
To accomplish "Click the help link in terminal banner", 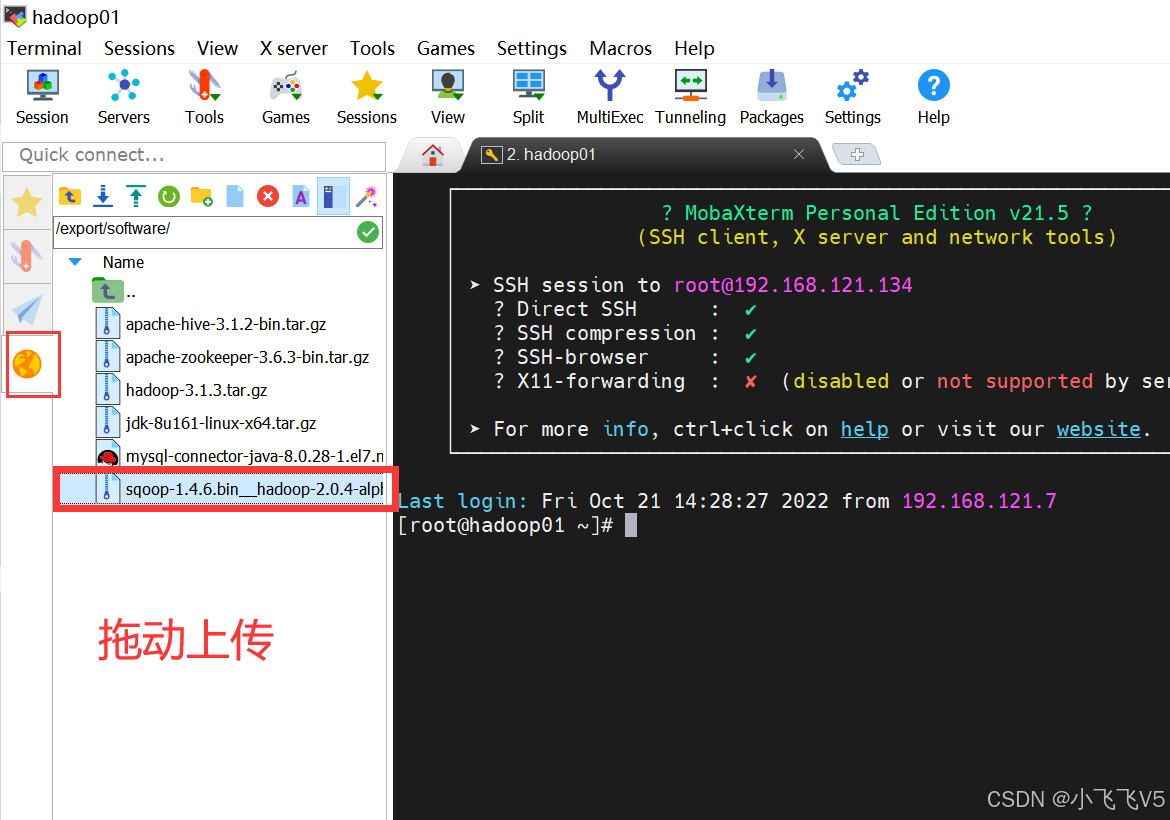I will tap(864, 429).
